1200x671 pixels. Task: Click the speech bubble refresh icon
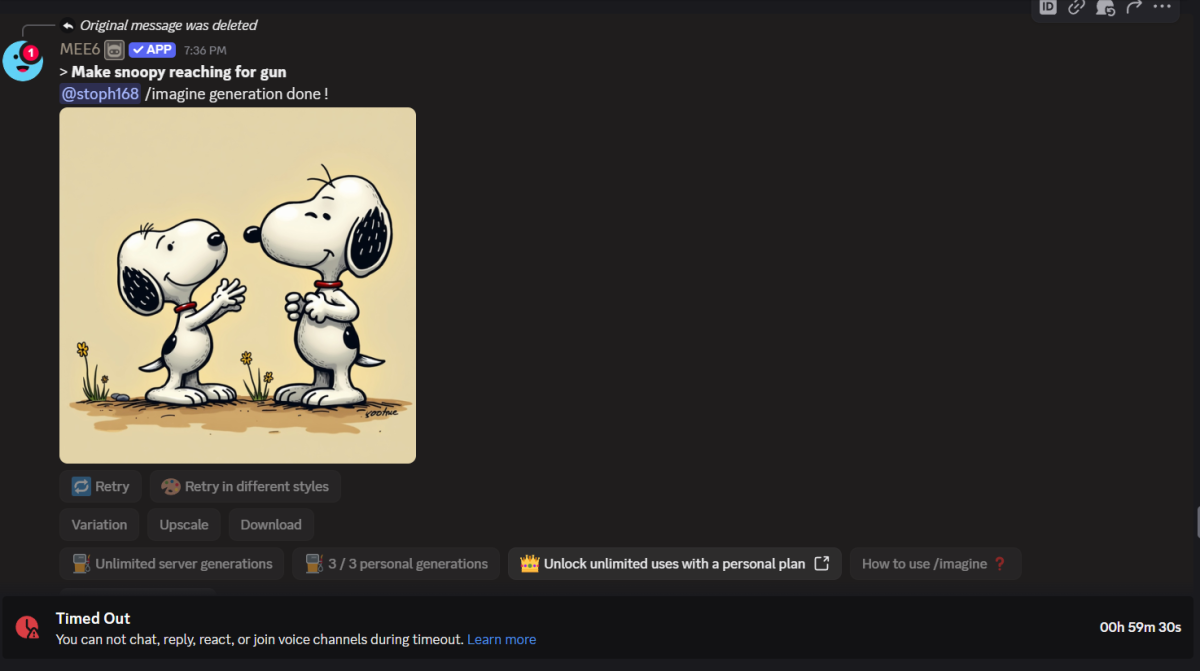(x=1105, y=7)
